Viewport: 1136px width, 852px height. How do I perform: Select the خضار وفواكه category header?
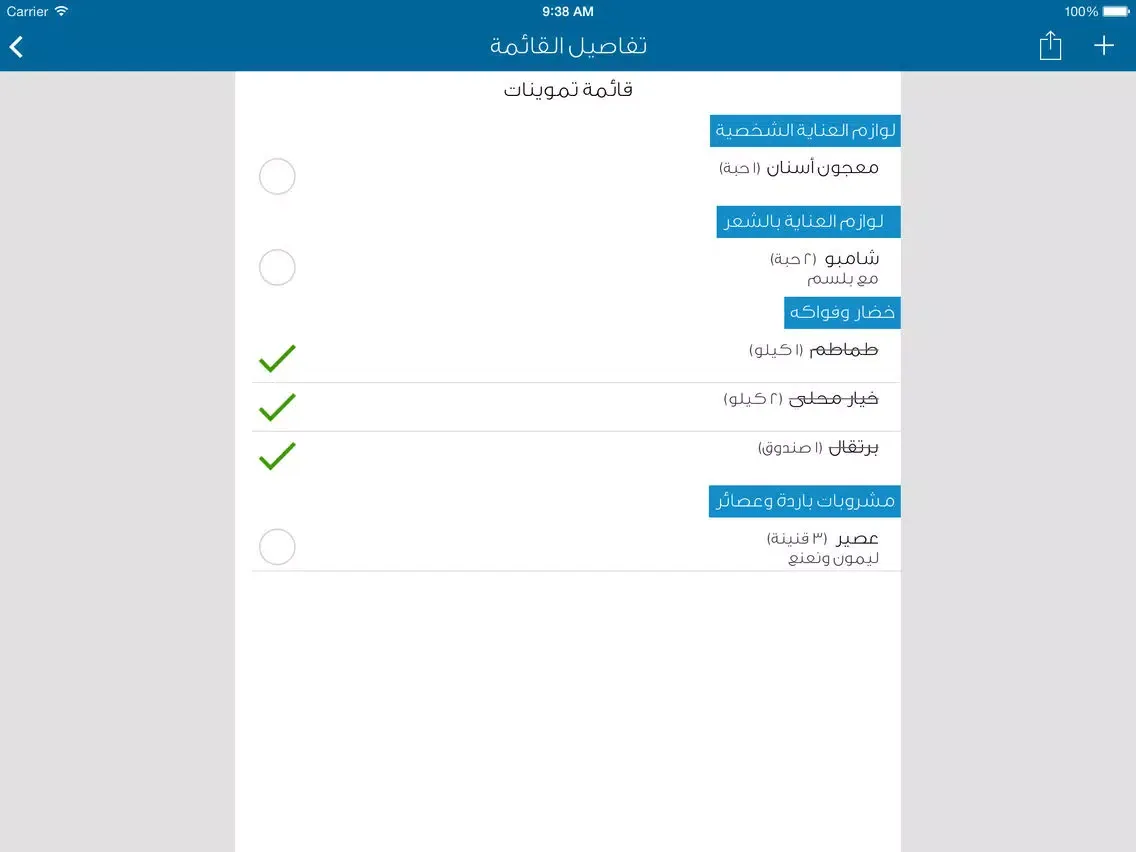point(842,312)
